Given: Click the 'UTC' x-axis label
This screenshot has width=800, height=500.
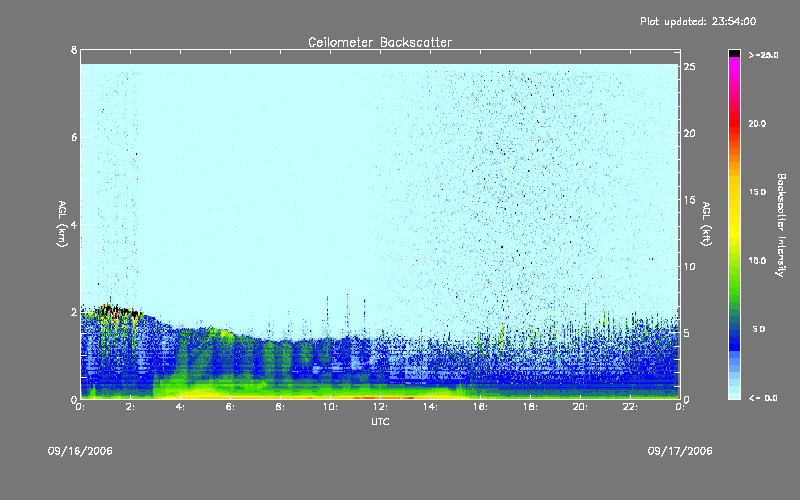Looking at the screenshot, I should point(380,421).
